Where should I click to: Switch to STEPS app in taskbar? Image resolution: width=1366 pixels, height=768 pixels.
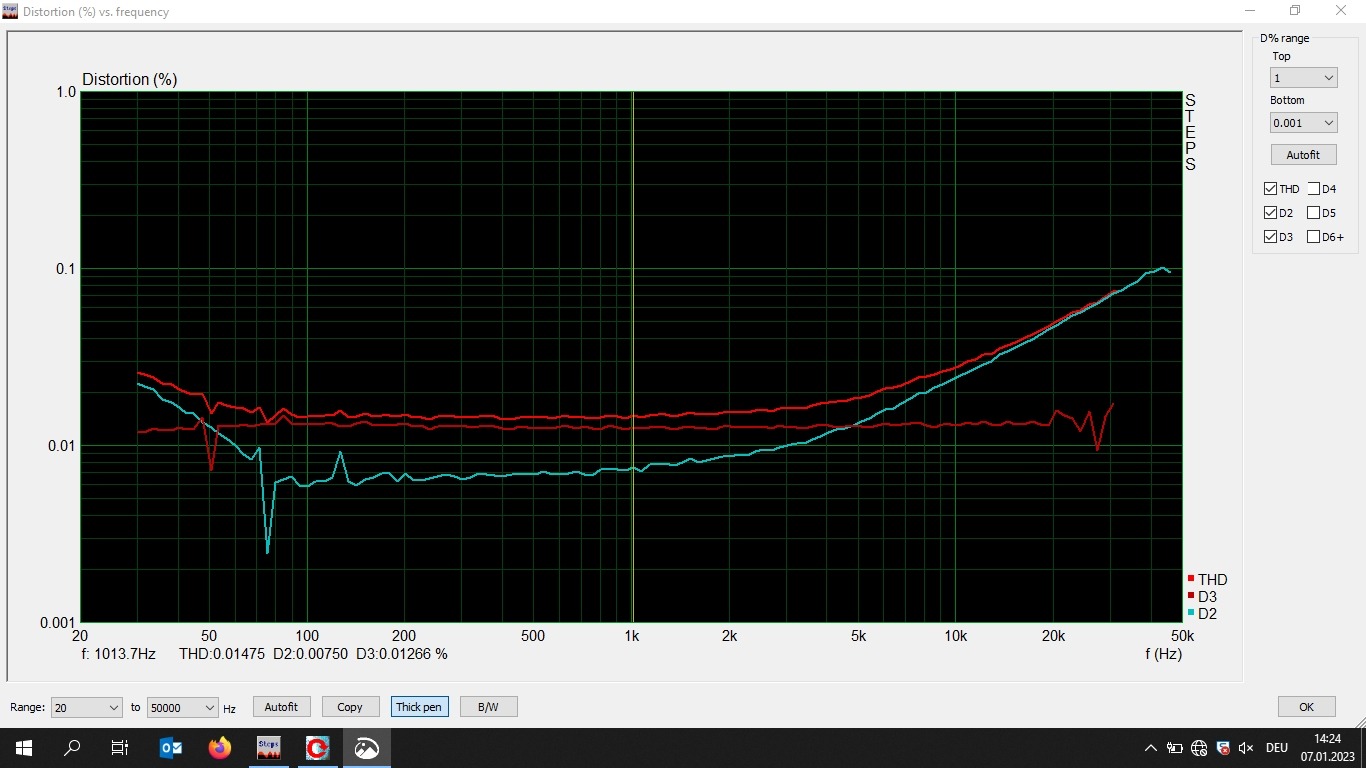click(x=268, y=747)
